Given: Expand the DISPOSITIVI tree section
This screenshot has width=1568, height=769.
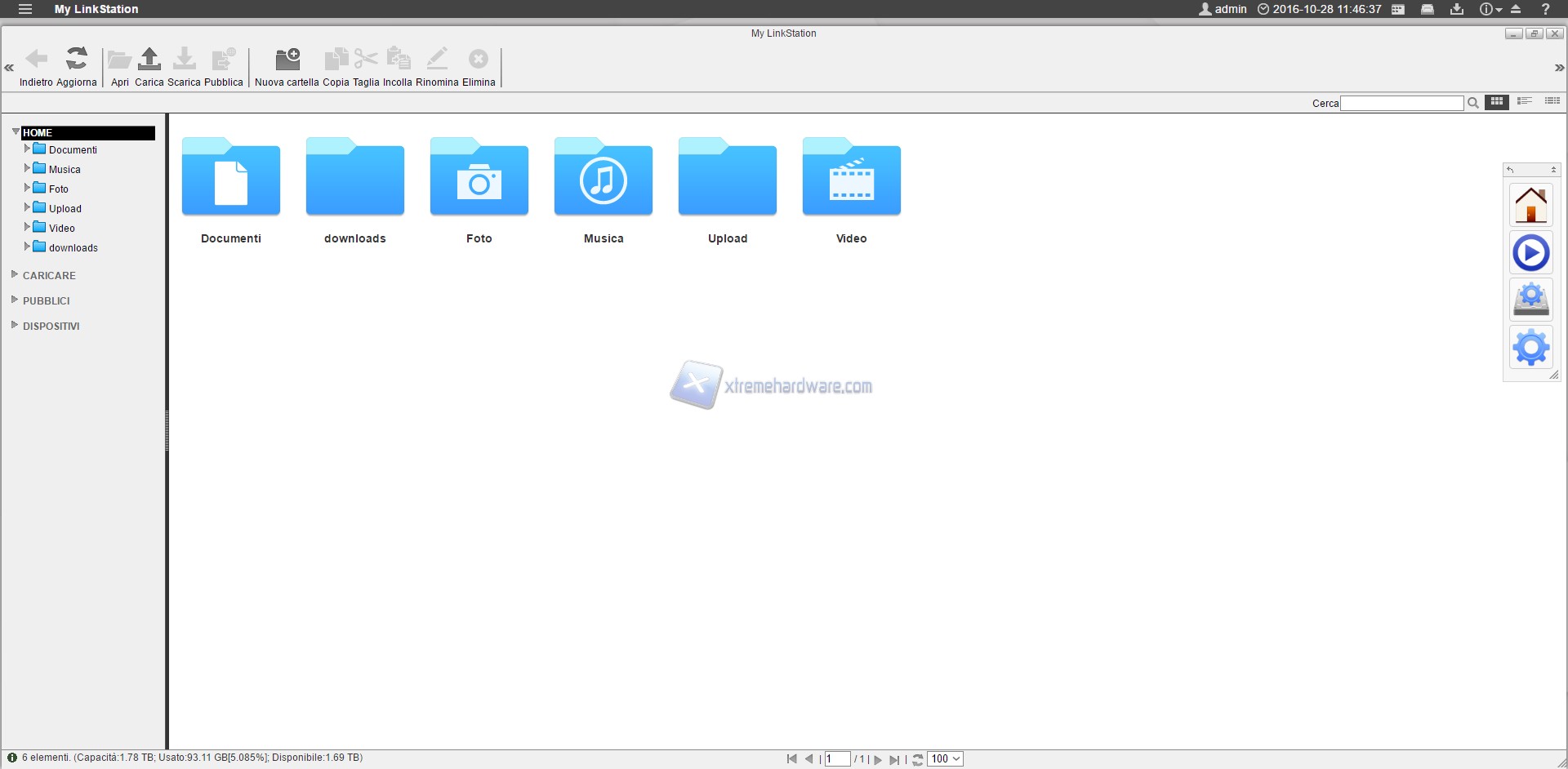Looking at the screenshot, I should [x=15, y=326].
